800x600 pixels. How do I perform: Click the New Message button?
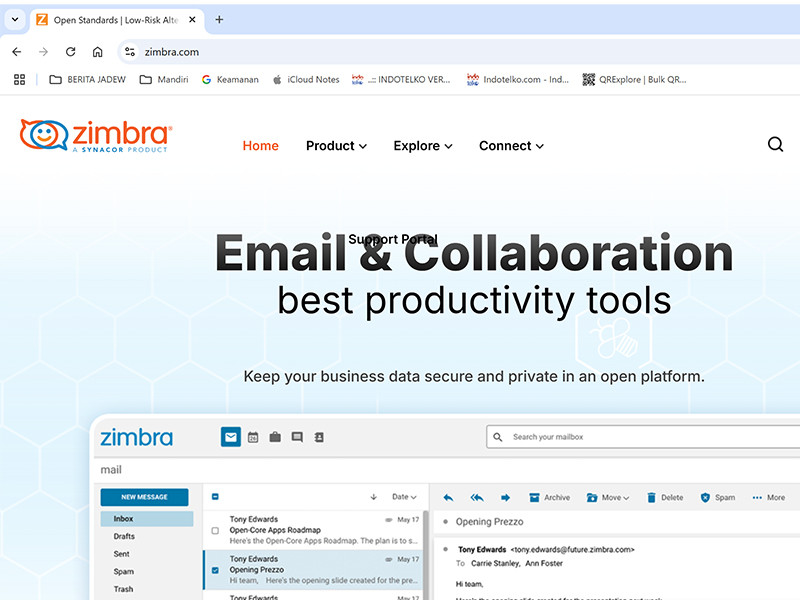pyautogui.click(x=145, y=496)
